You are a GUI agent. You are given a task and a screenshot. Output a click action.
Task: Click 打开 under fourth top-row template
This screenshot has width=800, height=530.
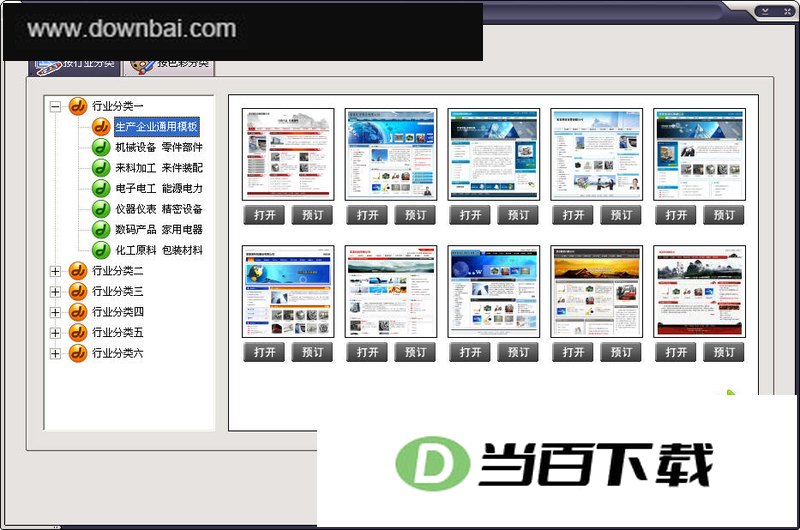[572, 215]
